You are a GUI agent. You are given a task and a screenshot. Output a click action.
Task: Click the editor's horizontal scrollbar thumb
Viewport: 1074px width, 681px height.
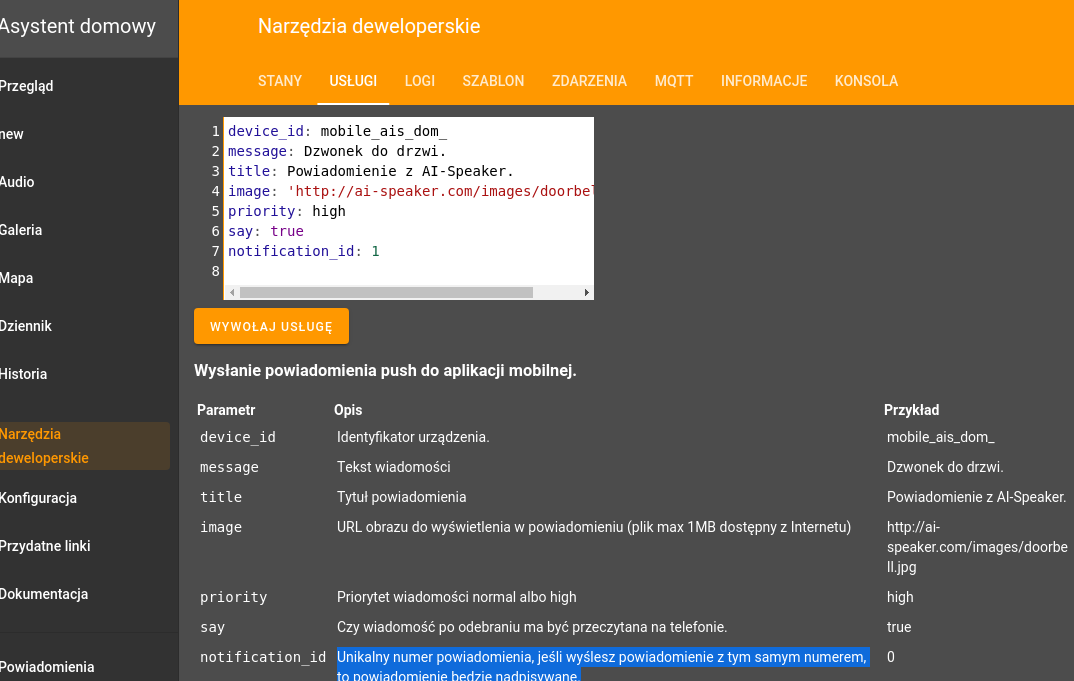click(x=386, y=293)
